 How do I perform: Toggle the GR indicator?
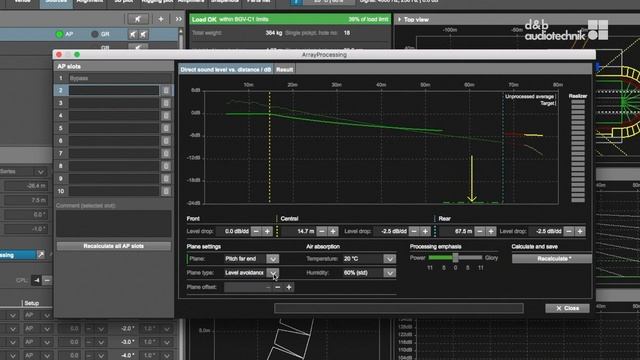pyautogui.click(x=95, y=34)
